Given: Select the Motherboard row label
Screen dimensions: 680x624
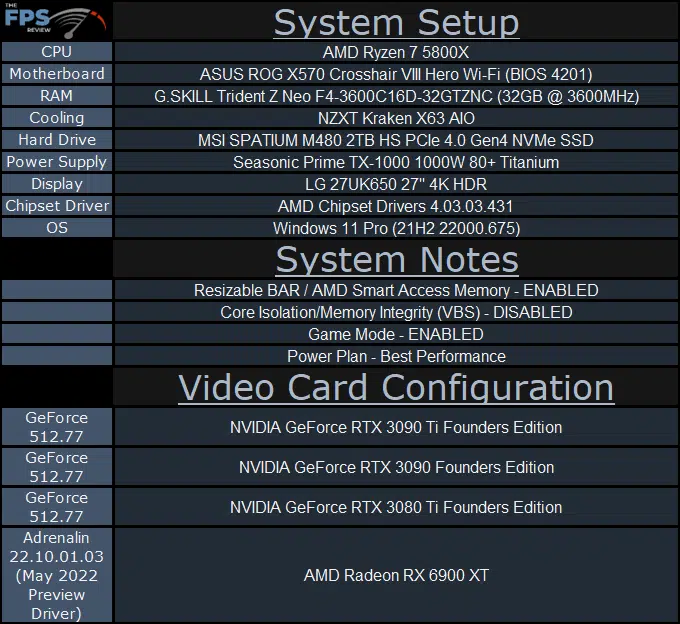Looking at the screenshot, I should click(56, 74).
